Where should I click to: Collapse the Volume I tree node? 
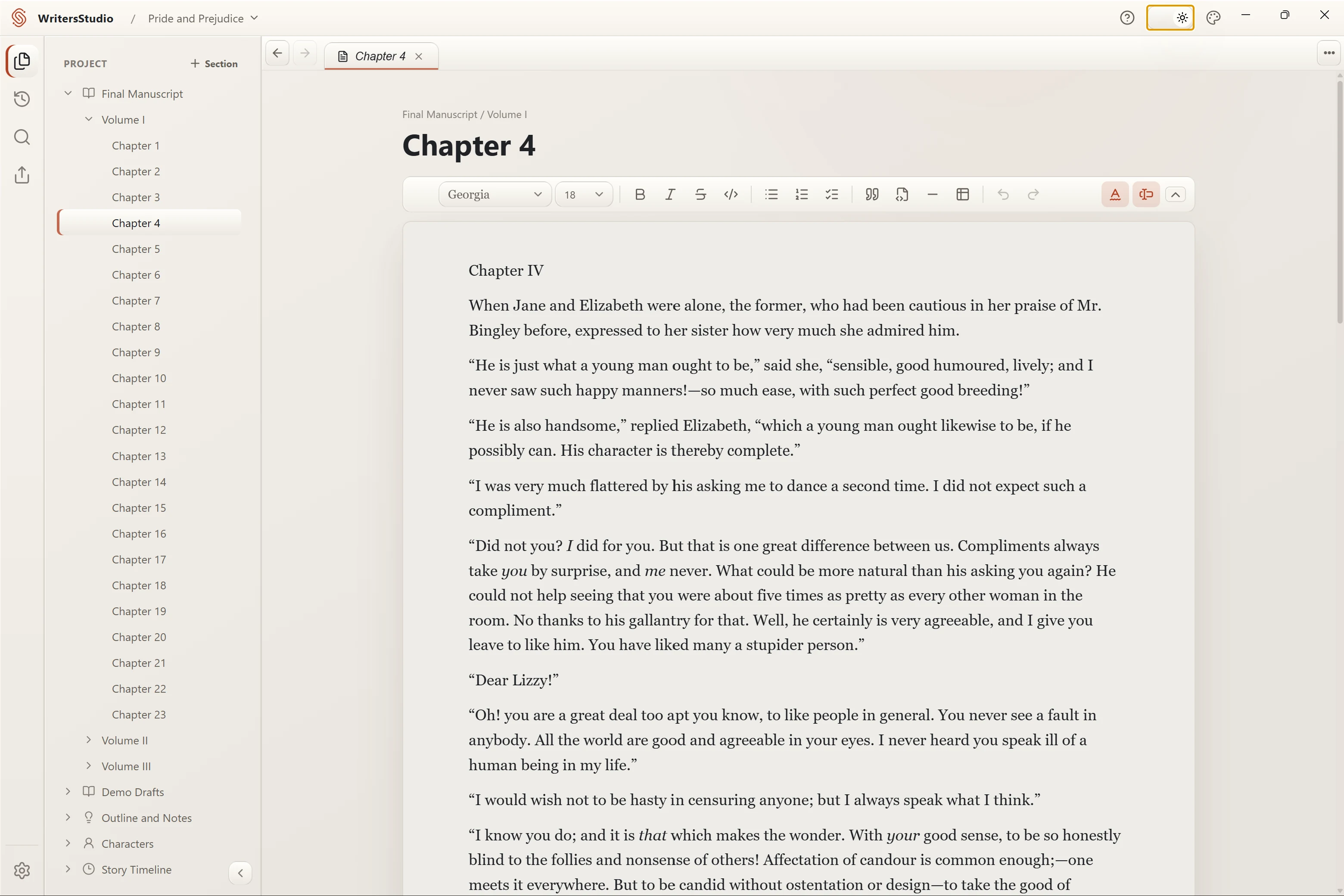89,119
